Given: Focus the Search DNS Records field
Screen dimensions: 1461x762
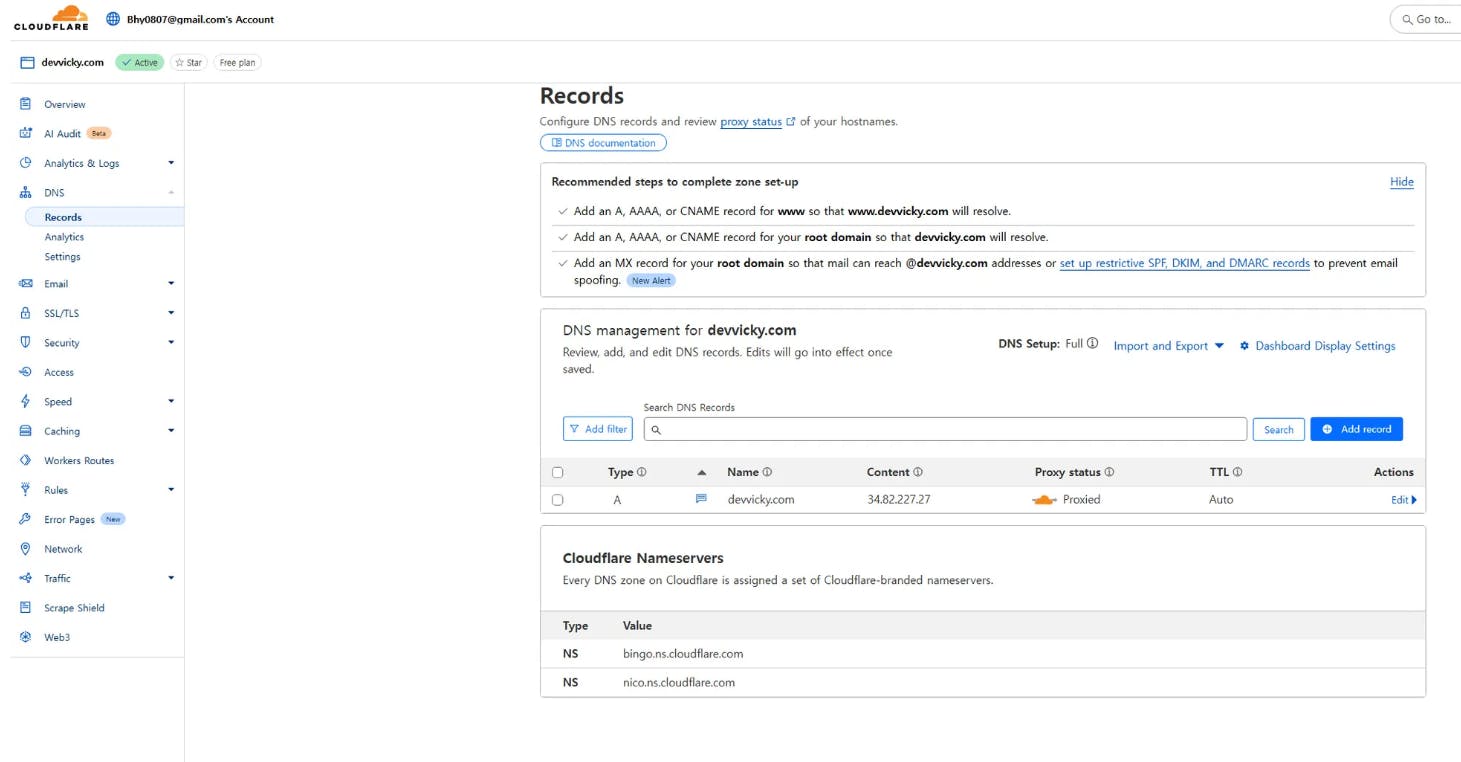Looking at the screenshot, I should pos(945,429).
